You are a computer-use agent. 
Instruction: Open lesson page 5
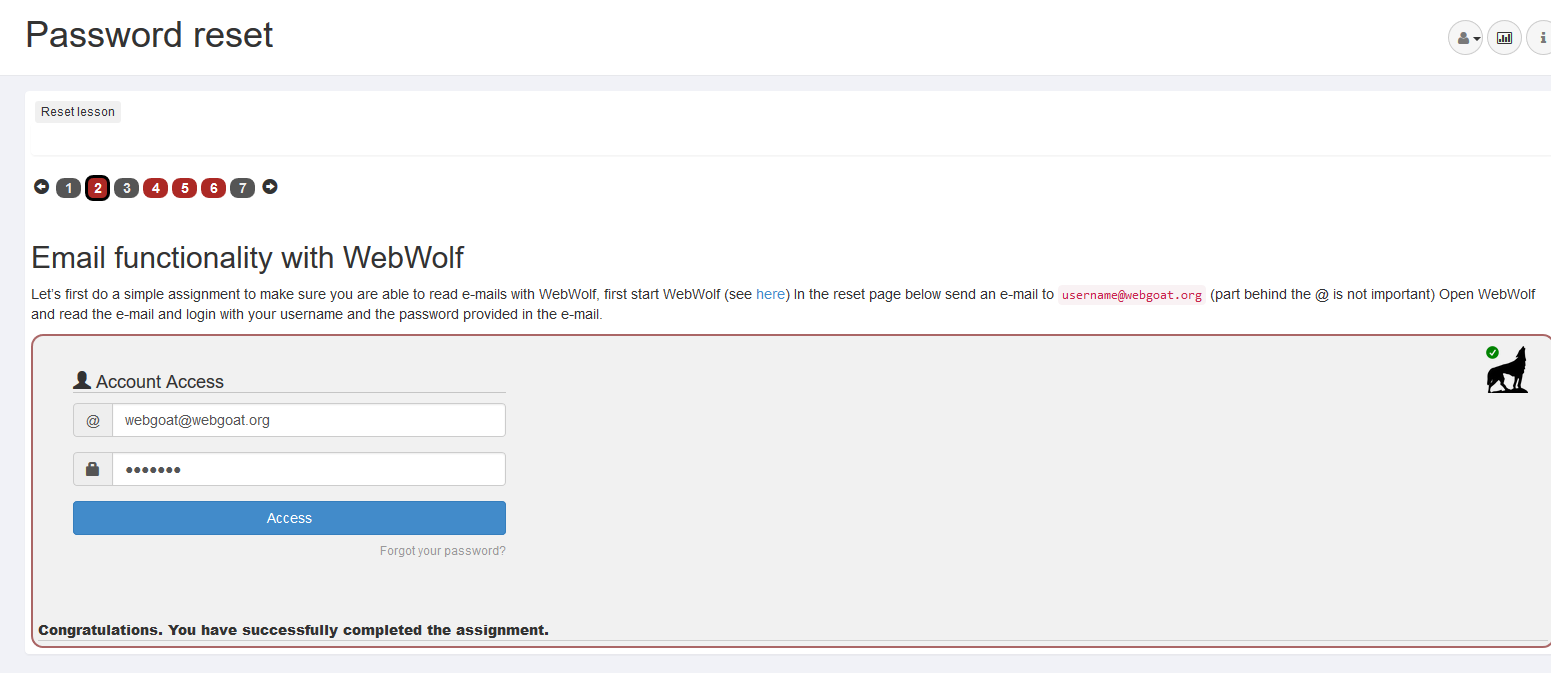tap(184, 188)
